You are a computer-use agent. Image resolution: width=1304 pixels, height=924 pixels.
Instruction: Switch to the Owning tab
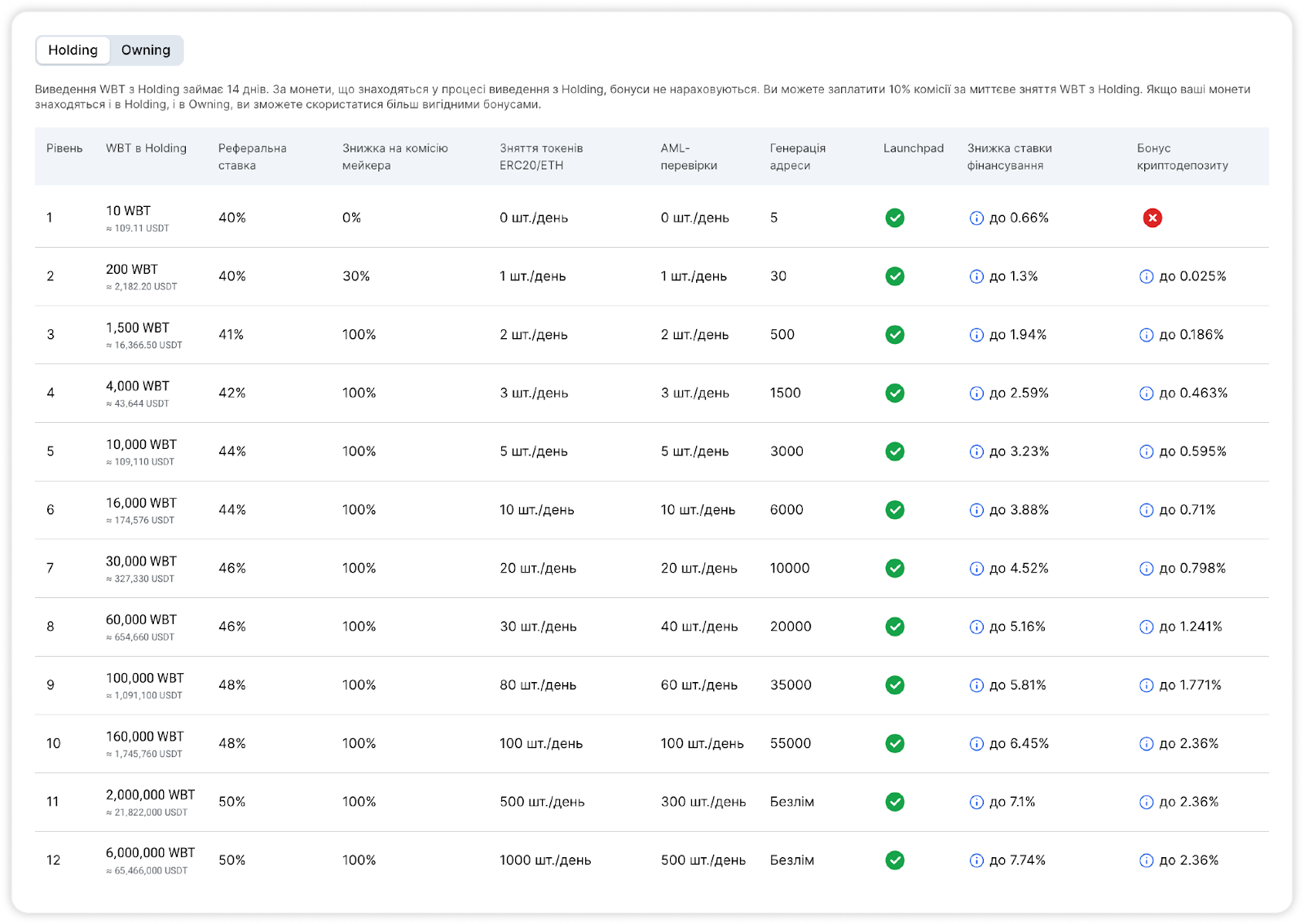click(x=146, y=51)
